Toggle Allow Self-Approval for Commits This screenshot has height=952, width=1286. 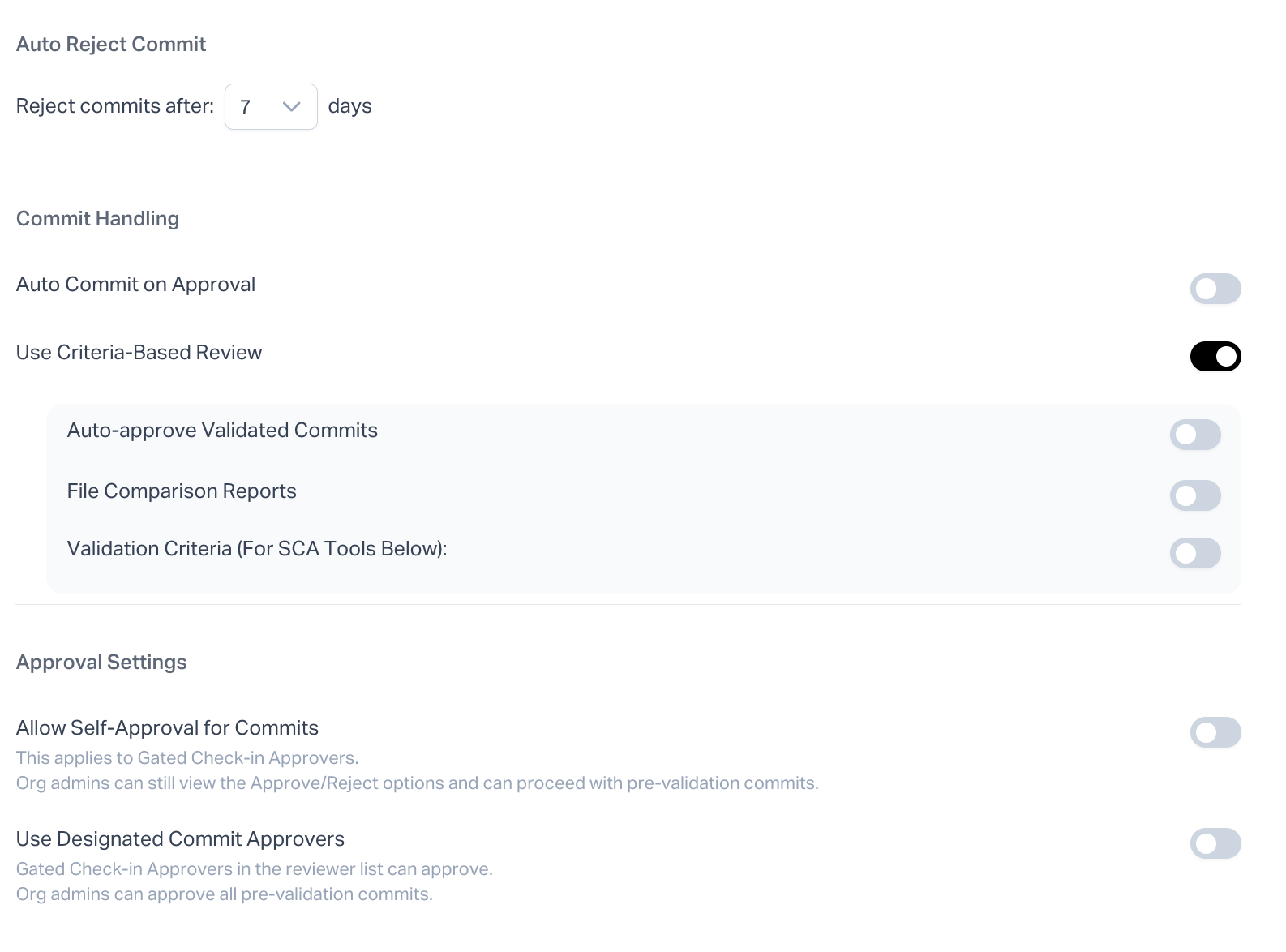[1215, 732]
